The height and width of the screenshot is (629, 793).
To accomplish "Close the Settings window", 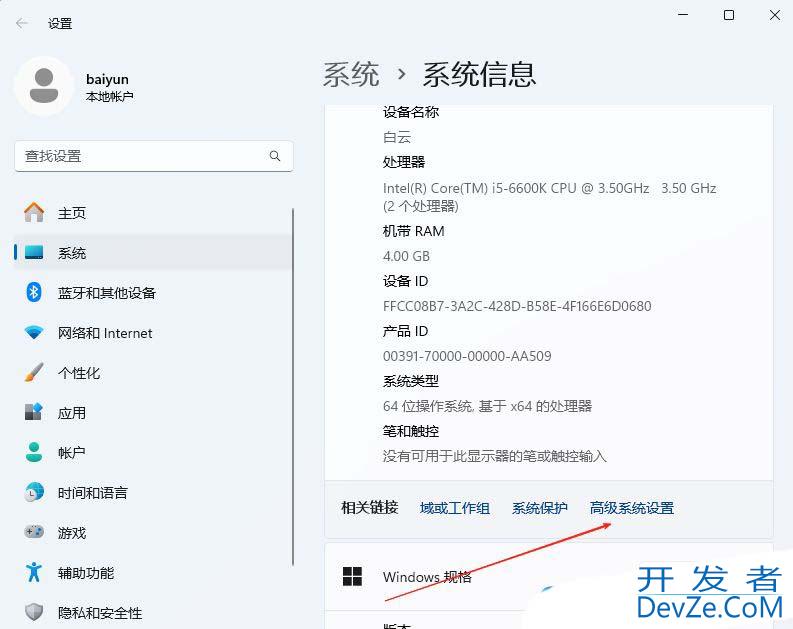I will [774, 15].
